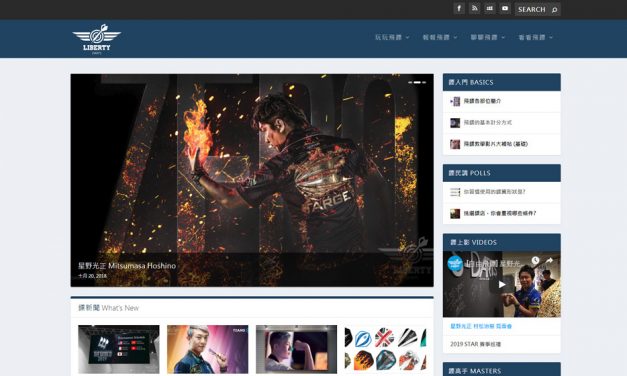Expand the fourth navigation menu dropdown
627x376 pixels.
(536, 37)
